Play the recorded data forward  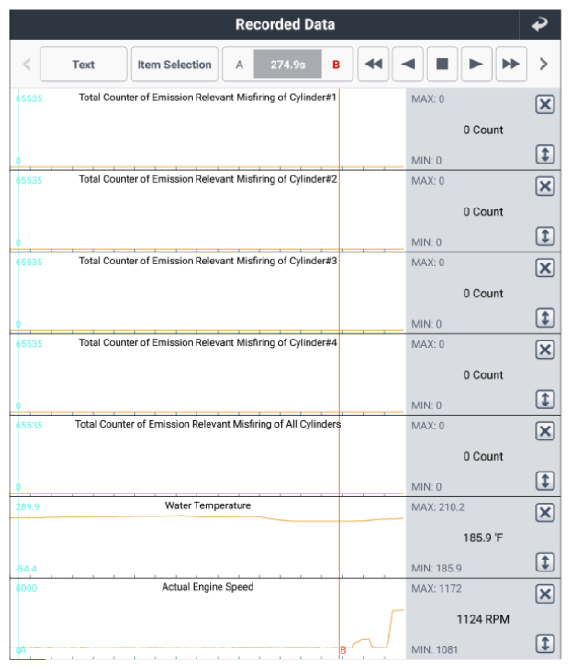pyautogui.click(x=477, y=64)
